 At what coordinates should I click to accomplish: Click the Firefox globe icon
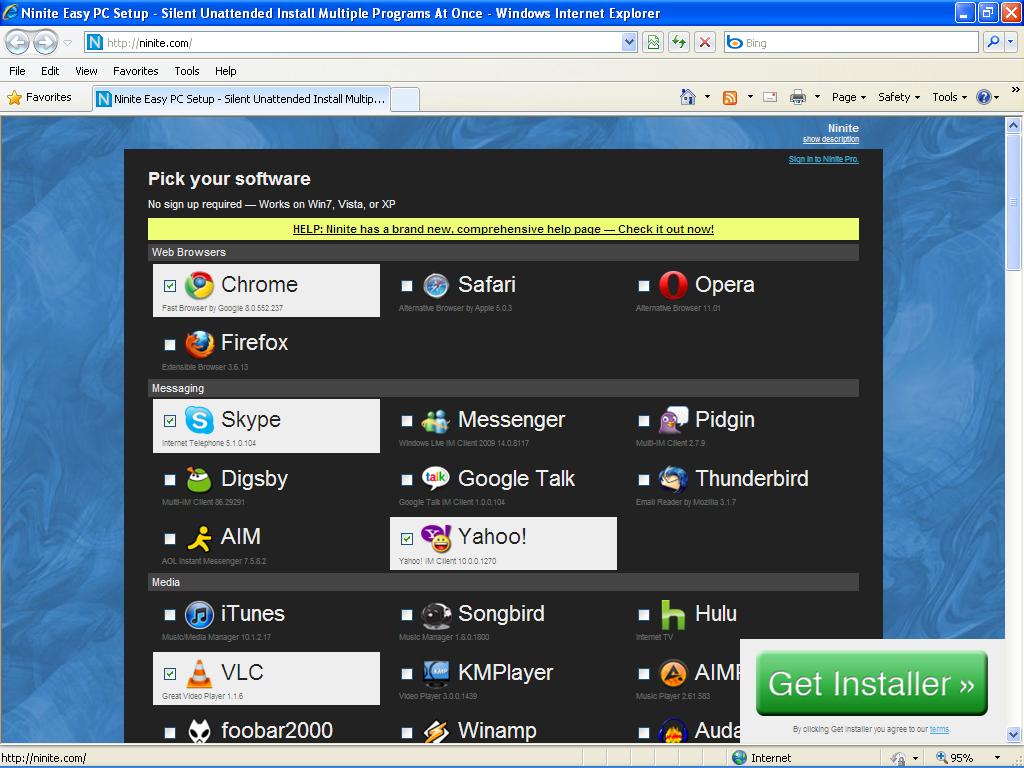199,344
